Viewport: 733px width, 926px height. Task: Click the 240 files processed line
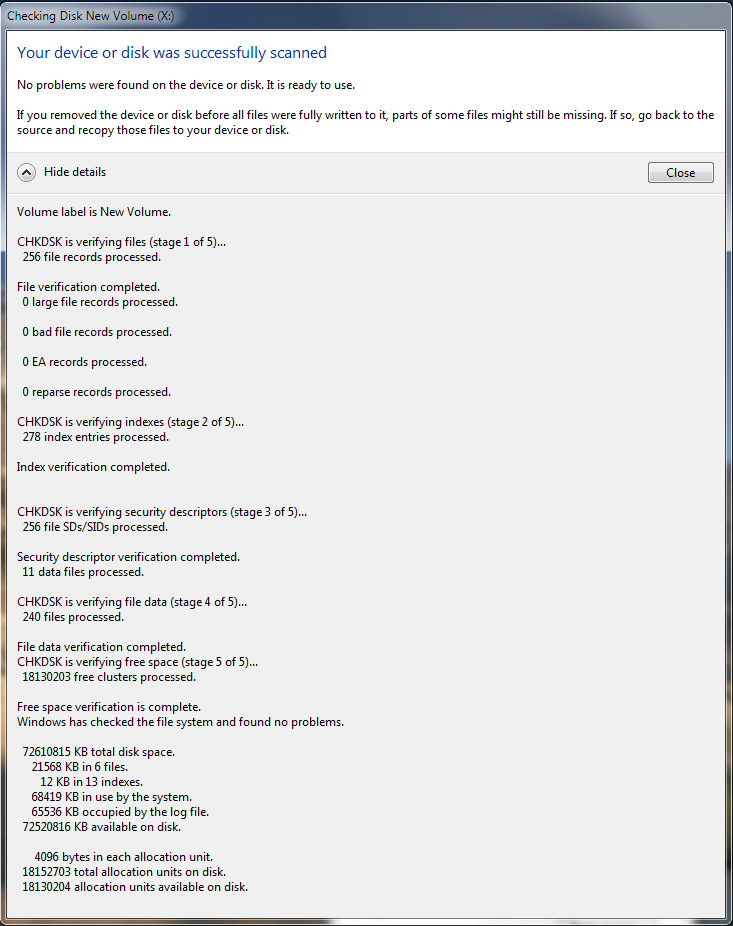pyautogui.click(x=73, y=617)
